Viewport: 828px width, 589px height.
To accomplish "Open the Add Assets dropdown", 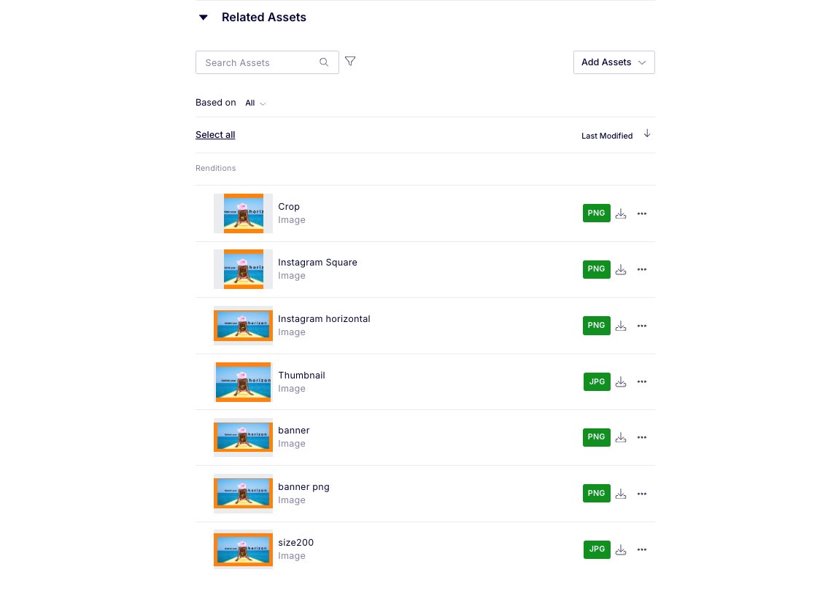I will tap(613, 61).
